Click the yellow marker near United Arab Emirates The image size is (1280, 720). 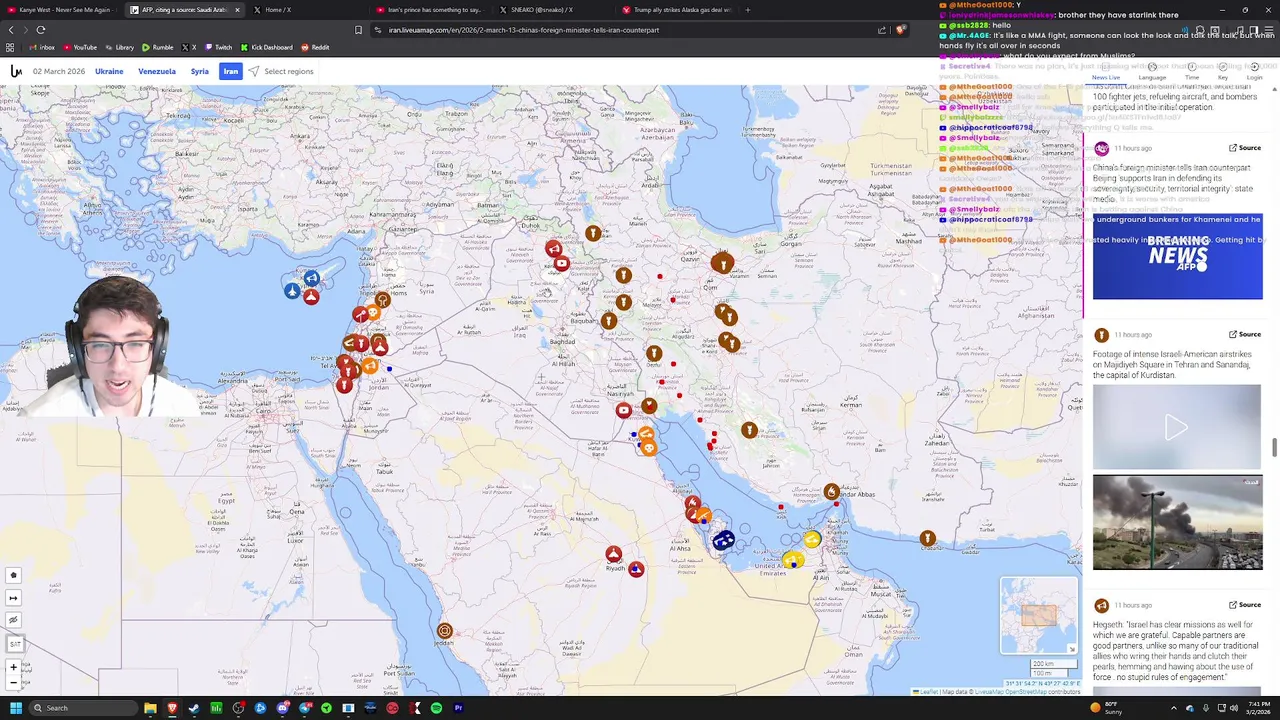792,561
